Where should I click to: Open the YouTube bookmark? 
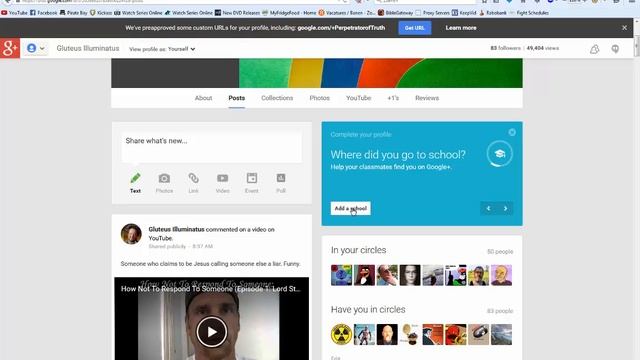[14, 13]
